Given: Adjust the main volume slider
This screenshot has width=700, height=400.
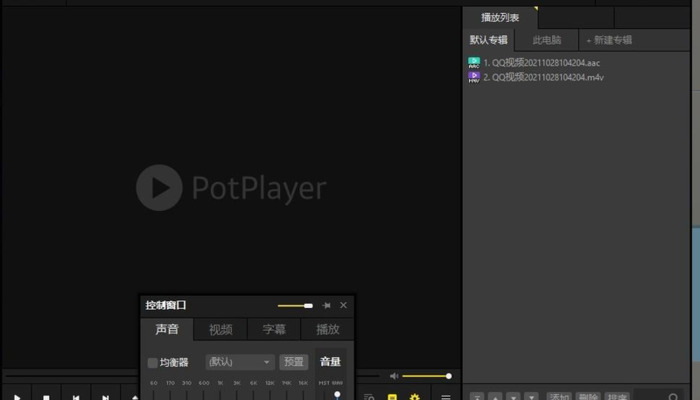Looking at the screenshot, I should pos(426,376).
